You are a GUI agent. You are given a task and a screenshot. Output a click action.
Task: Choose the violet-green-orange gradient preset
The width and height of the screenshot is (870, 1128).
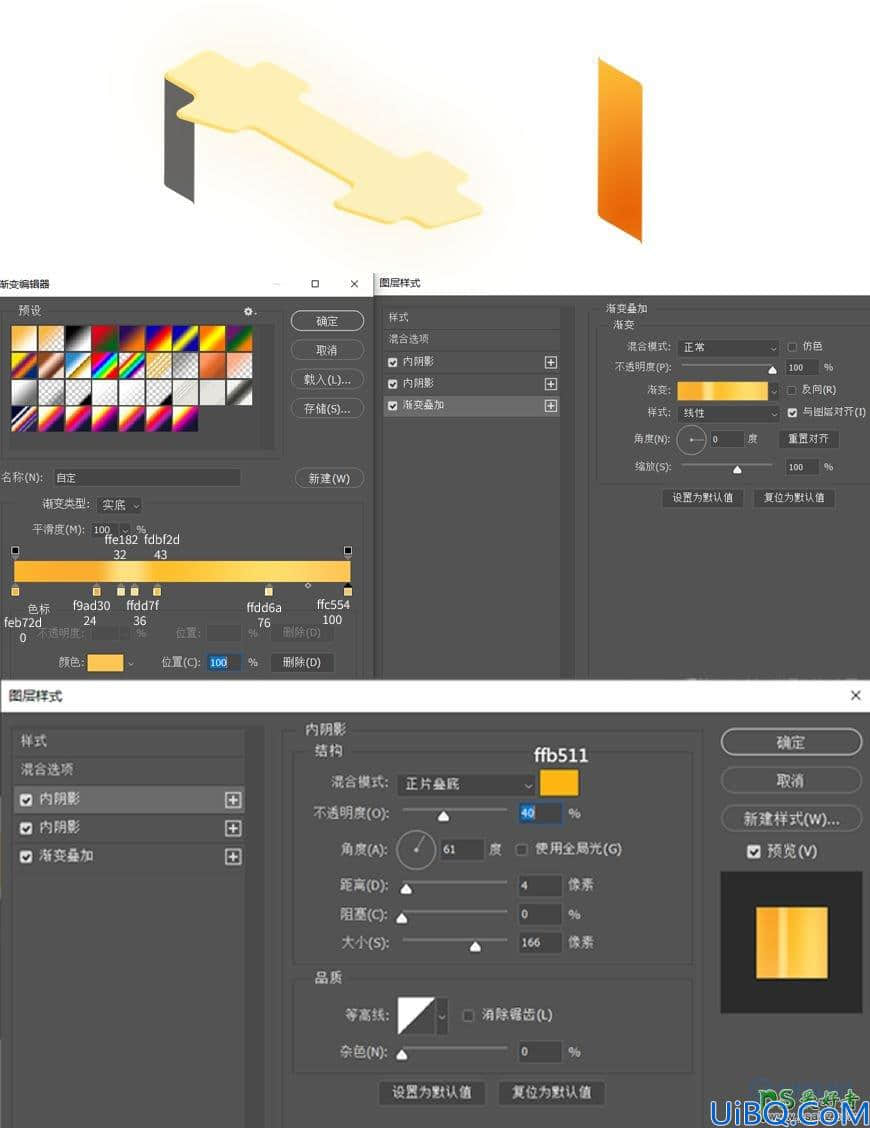coord(240,338)
